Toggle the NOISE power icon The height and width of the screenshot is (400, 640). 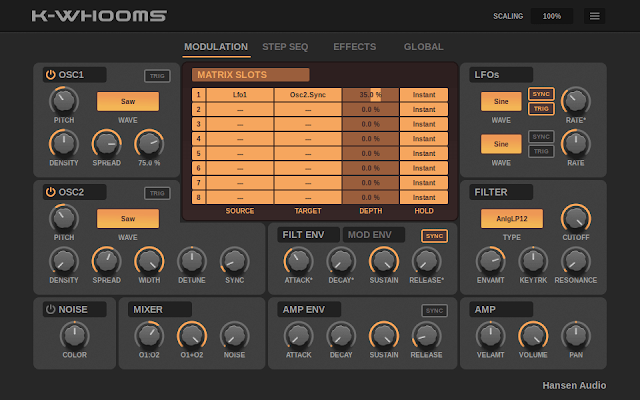(x=50, y=309)
